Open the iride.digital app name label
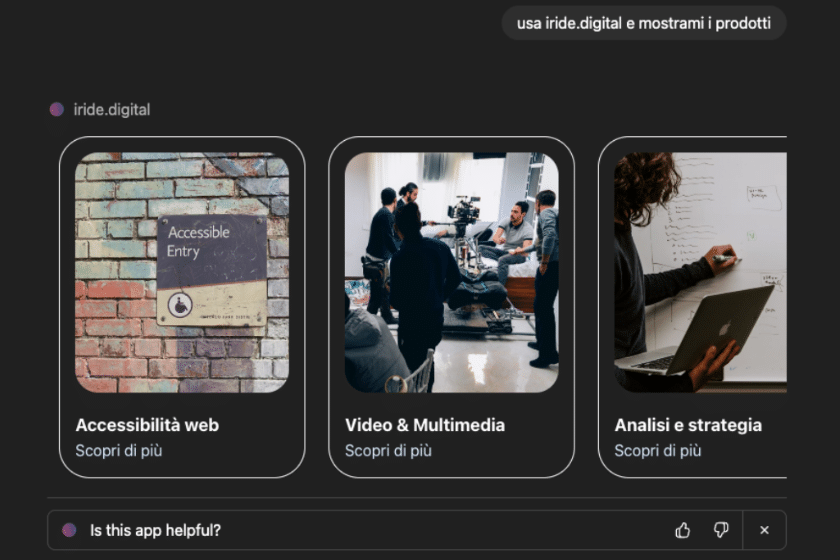This screenshot has height=560, width=840. [112, 110]
